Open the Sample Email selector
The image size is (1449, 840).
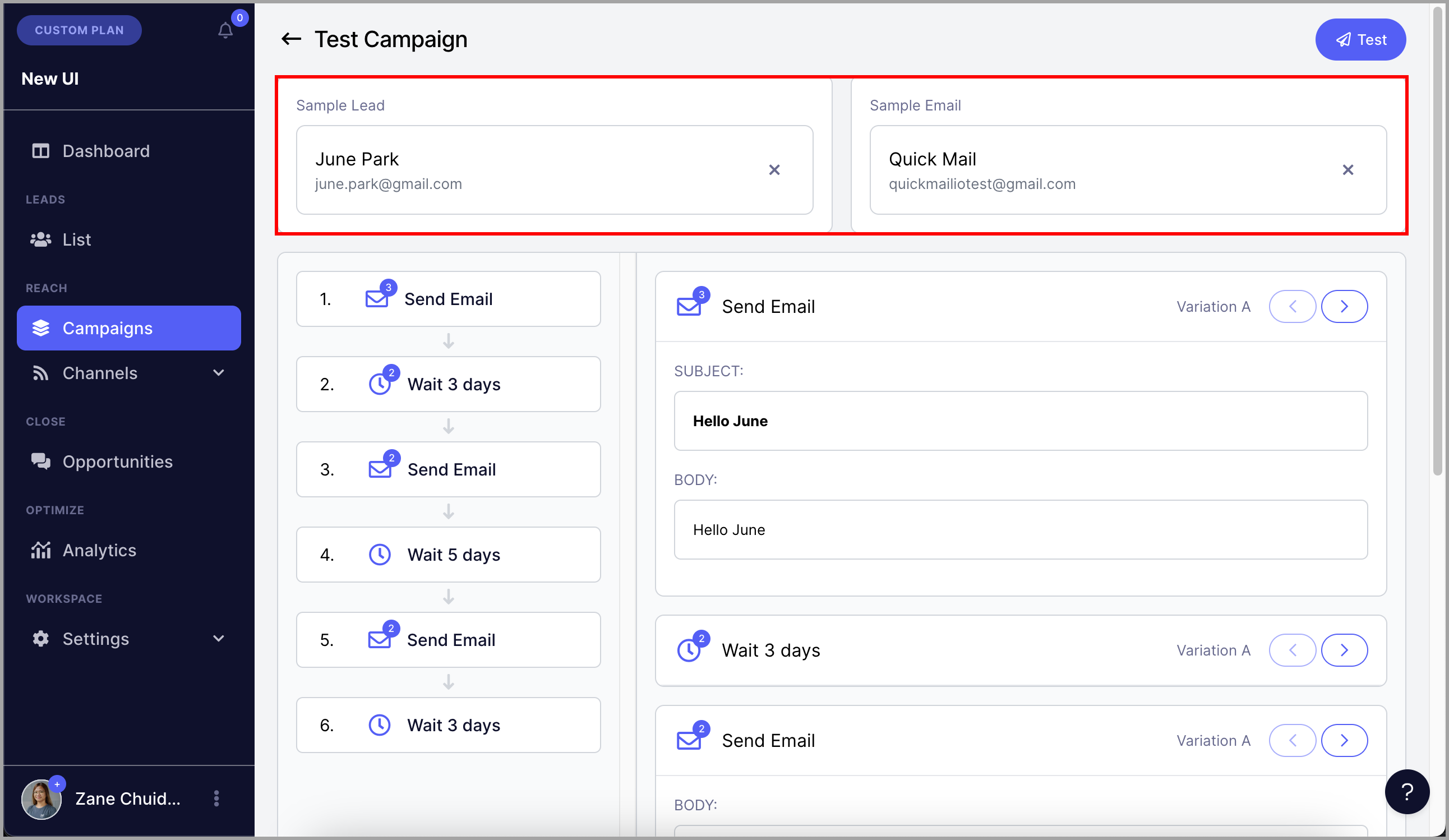(1128, 169)
